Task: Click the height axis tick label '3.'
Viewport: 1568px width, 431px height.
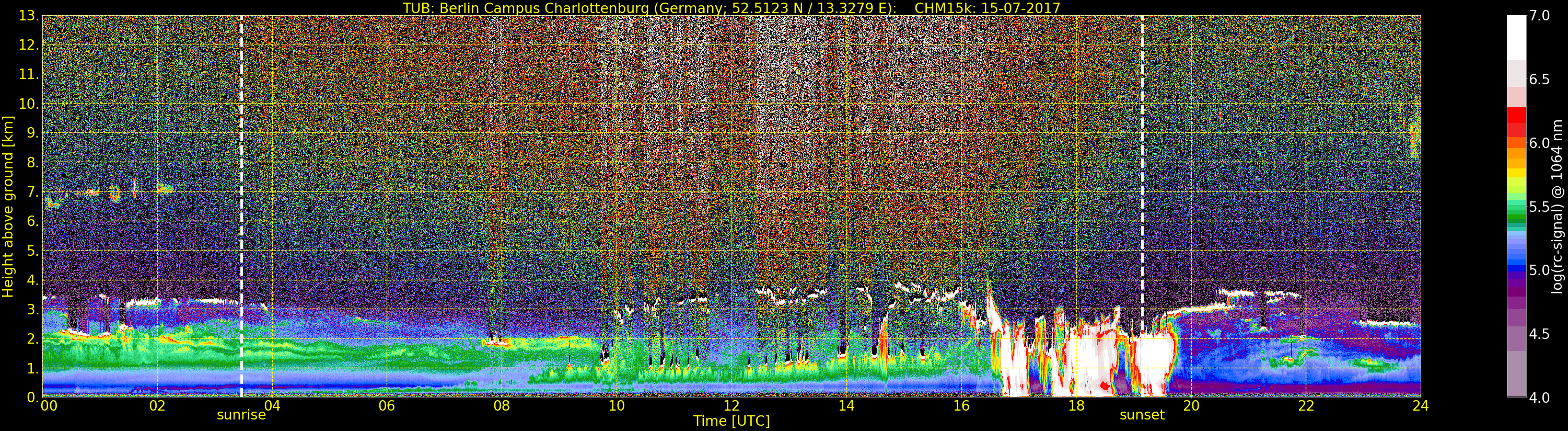Action: coord(33,310)
